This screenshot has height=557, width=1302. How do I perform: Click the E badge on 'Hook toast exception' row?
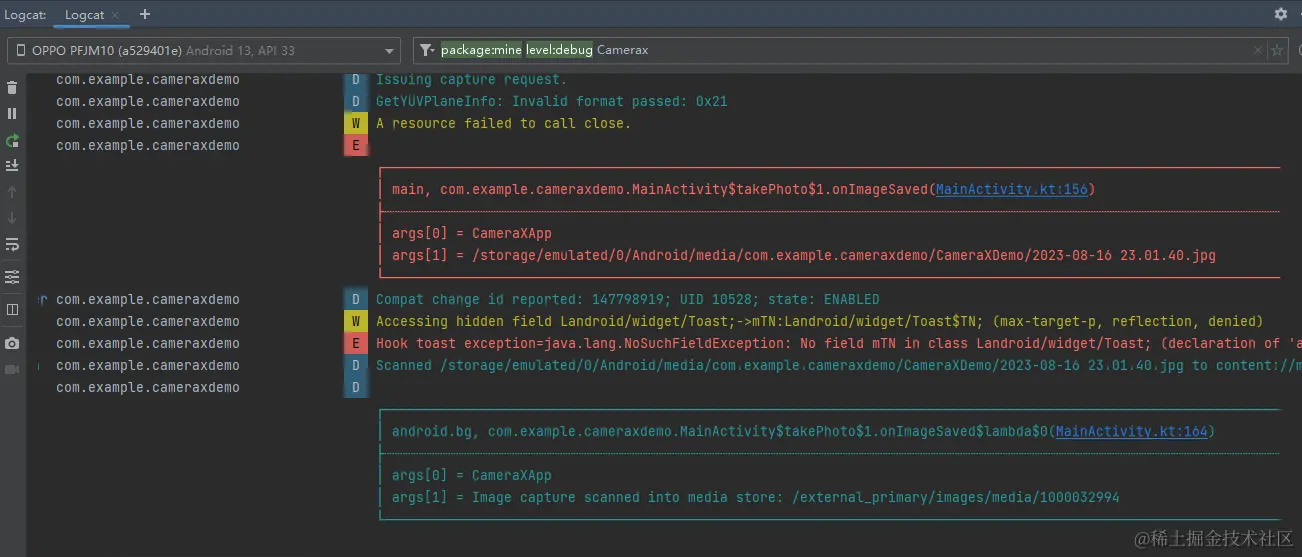tap(356, 343)
